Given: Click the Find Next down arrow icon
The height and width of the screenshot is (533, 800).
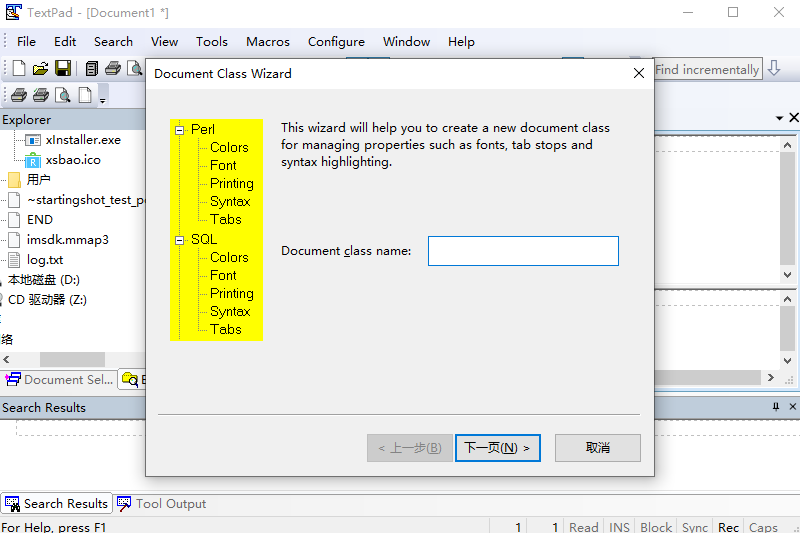Looking at the screenshot, I should [774, 69].
